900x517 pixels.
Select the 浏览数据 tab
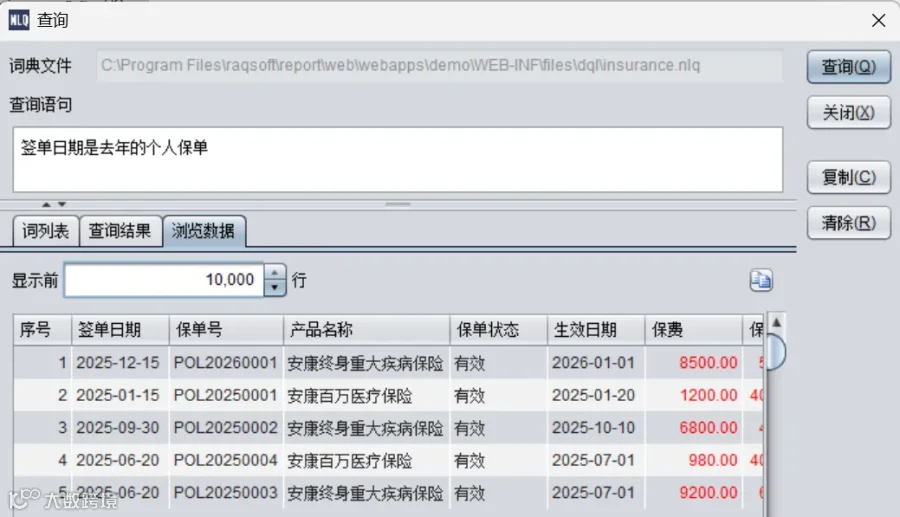pos(204,231)
